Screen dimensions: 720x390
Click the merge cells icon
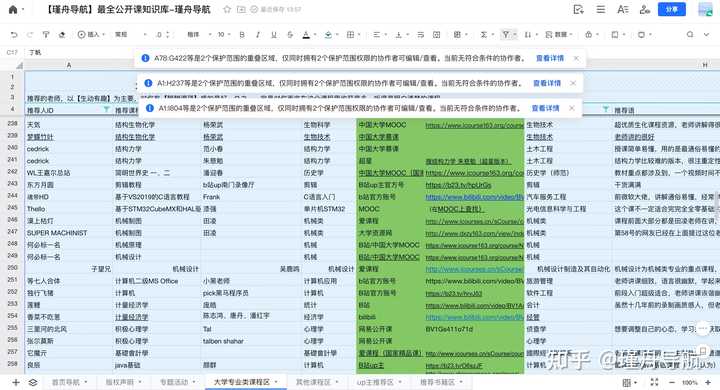tap(437, 34)
